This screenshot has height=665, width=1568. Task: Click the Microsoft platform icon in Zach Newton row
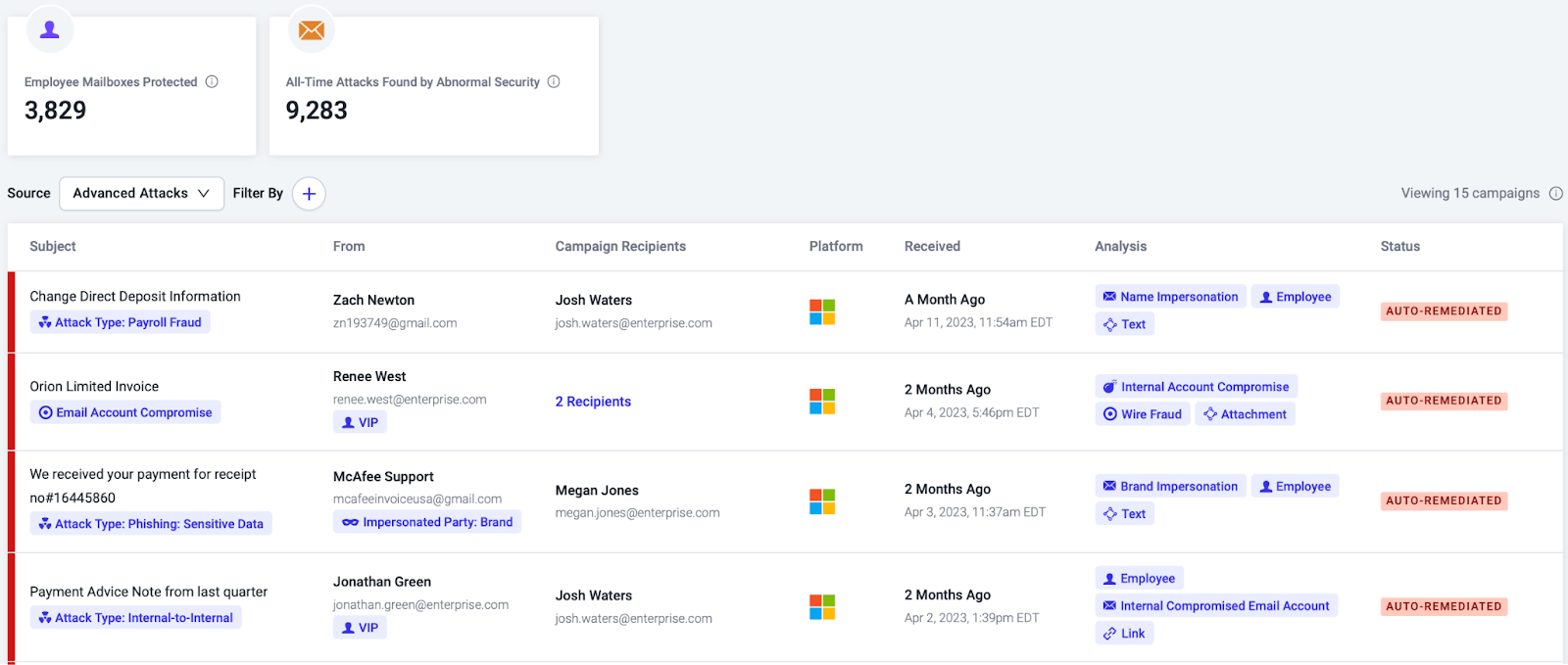[822, 312]
